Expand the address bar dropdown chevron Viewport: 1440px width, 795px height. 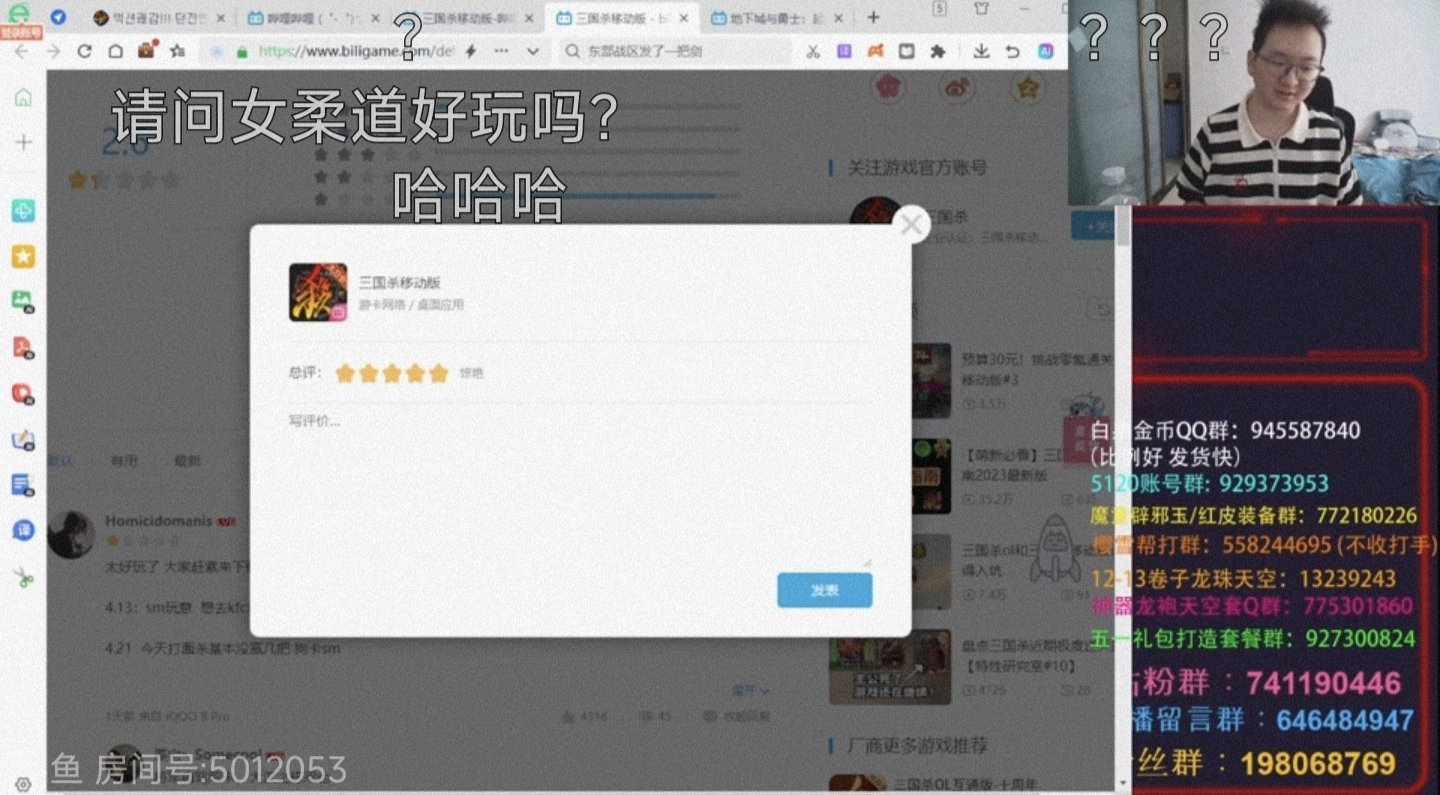(533, 51)
